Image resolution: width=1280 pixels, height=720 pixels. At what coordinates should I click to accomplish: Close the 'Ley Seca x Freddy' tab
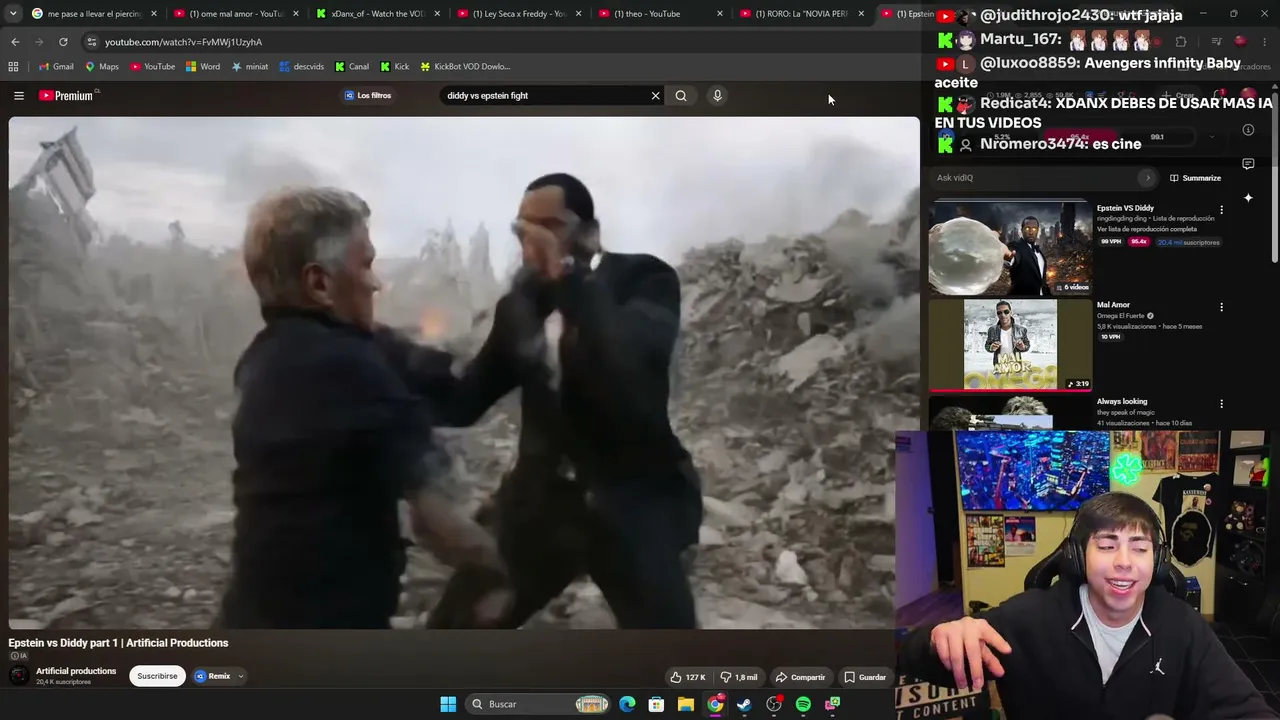click(x=579, y=14)
